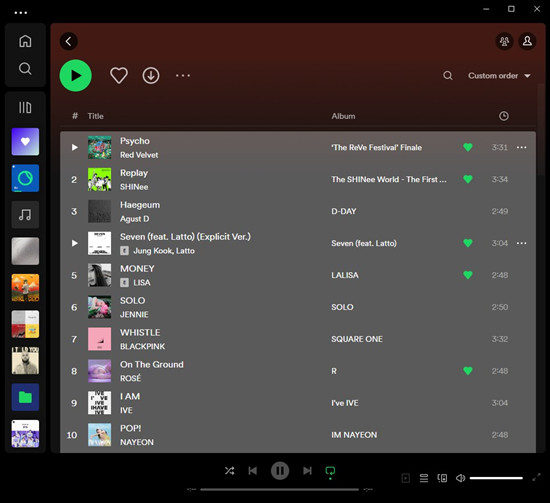This screenshot has width=550, height=503.
Task: Open the user profile icon
Action: tap(527, 41)
